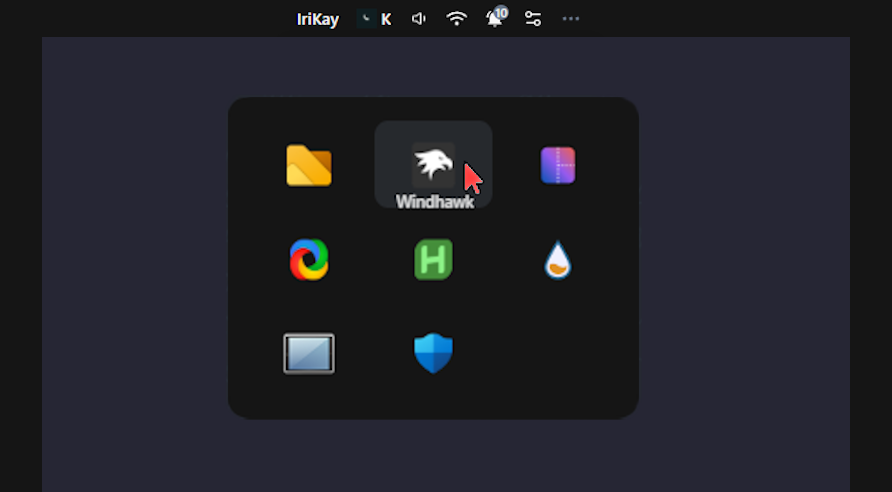This screenshot has height=492, width=892.
Task: Click the K indicator with dark icon
Action: 374,19
